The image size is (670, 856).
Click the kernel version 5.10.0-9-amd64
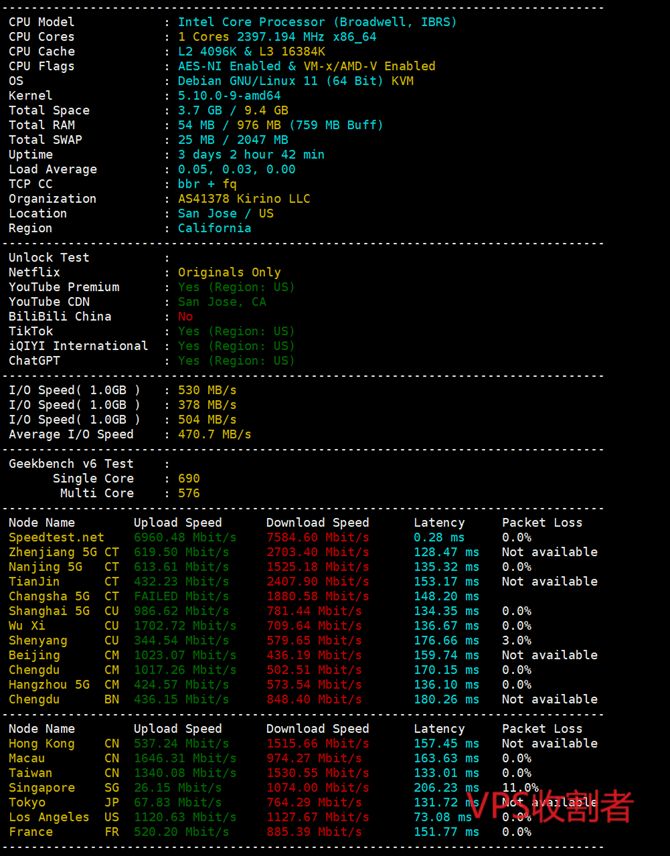[229, 96]
